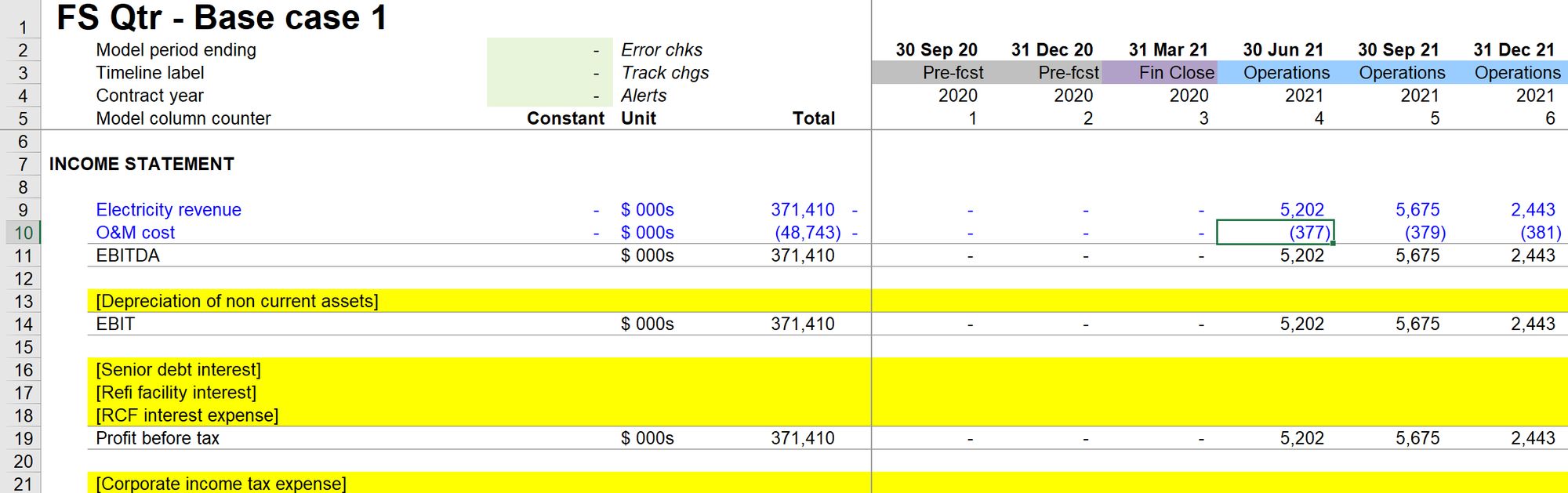
Task: Click '[Depreciation of non current assets]' cell
Action: pyautogui.click(x=237, y=302)
